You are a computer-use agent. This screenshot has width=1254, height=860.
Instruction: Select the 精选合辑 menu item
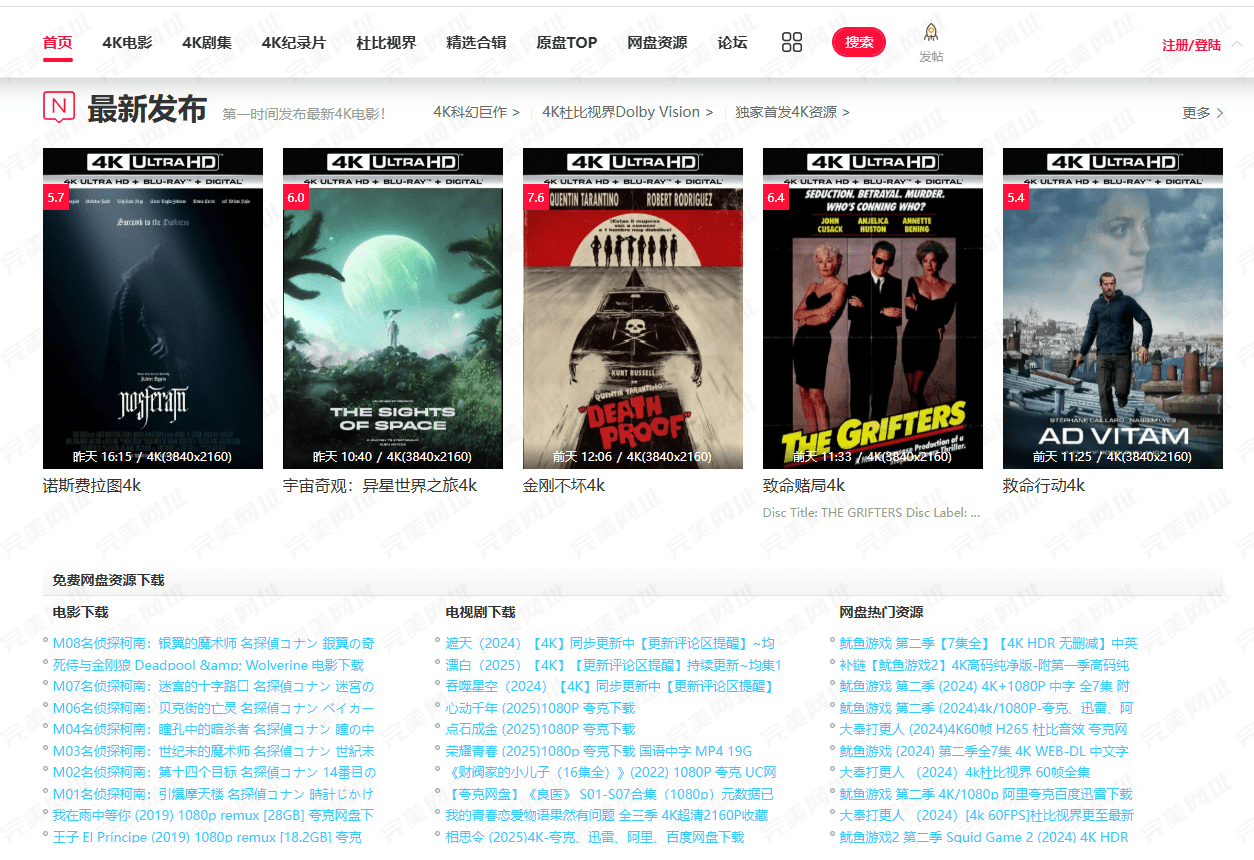476,42
